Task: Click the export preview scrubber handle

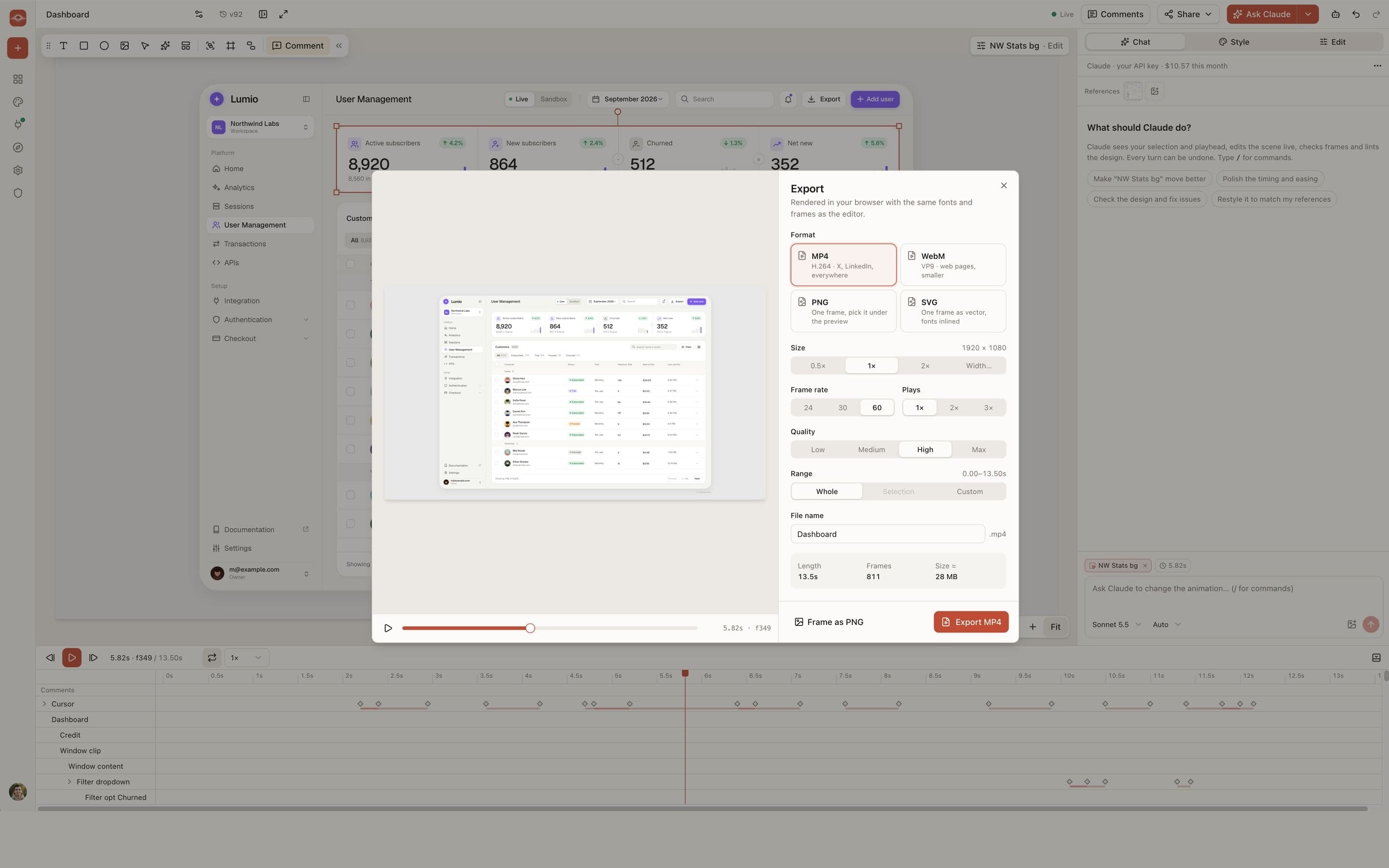Action: [x=530, y=628]
